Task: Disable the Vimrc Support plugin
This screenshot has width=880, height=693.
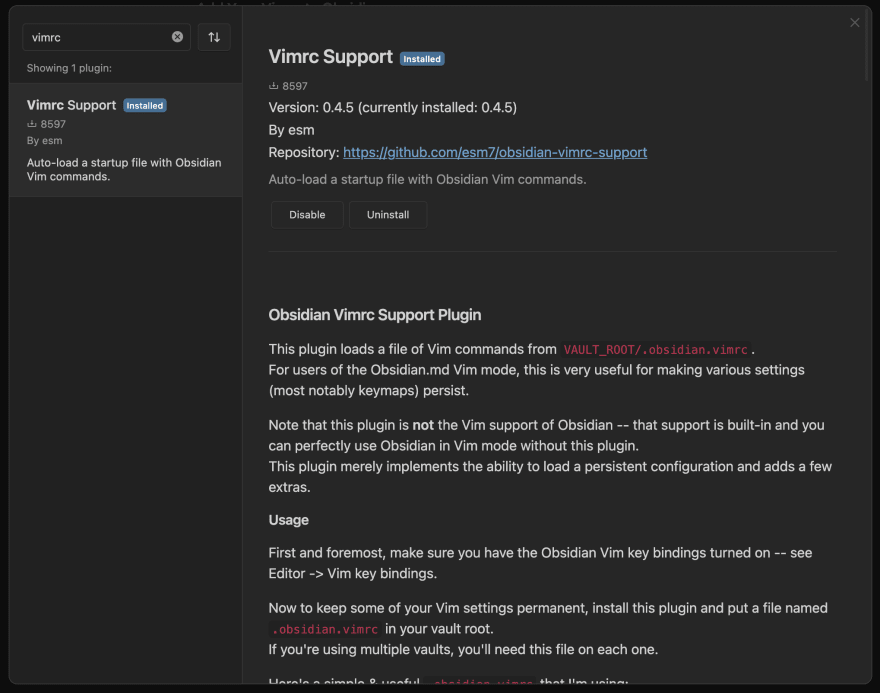Action: [x=307, y=215]
